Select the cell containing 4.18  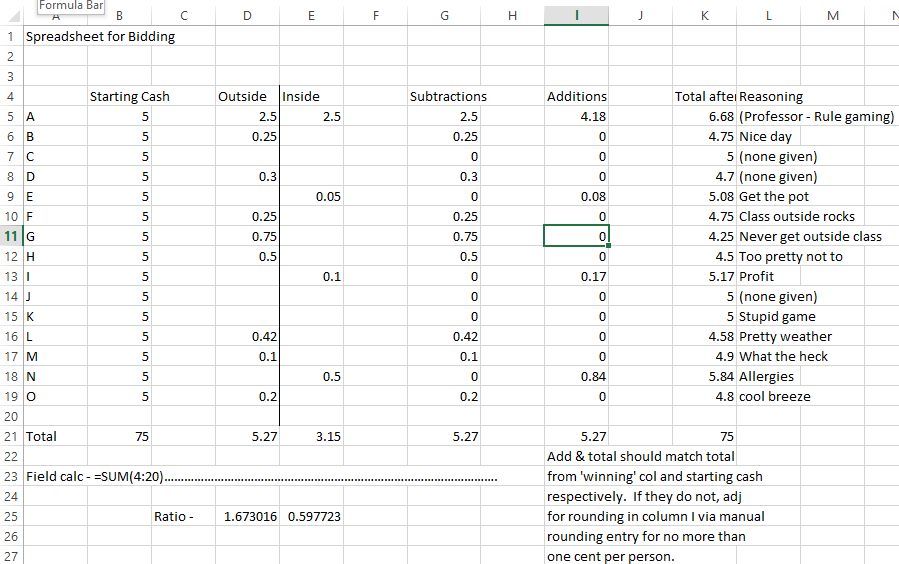(x=577, y=117)
